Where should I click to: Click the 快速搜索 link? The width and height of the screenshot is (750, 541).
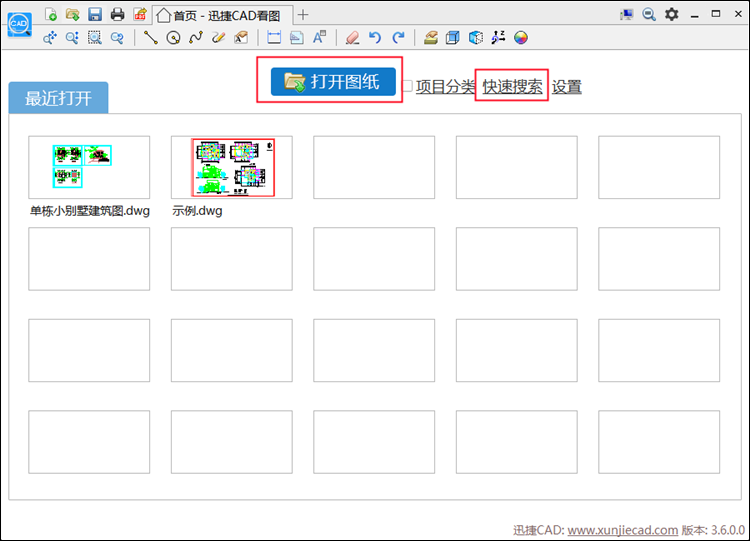pyautogui.click(x=512, y=87)
